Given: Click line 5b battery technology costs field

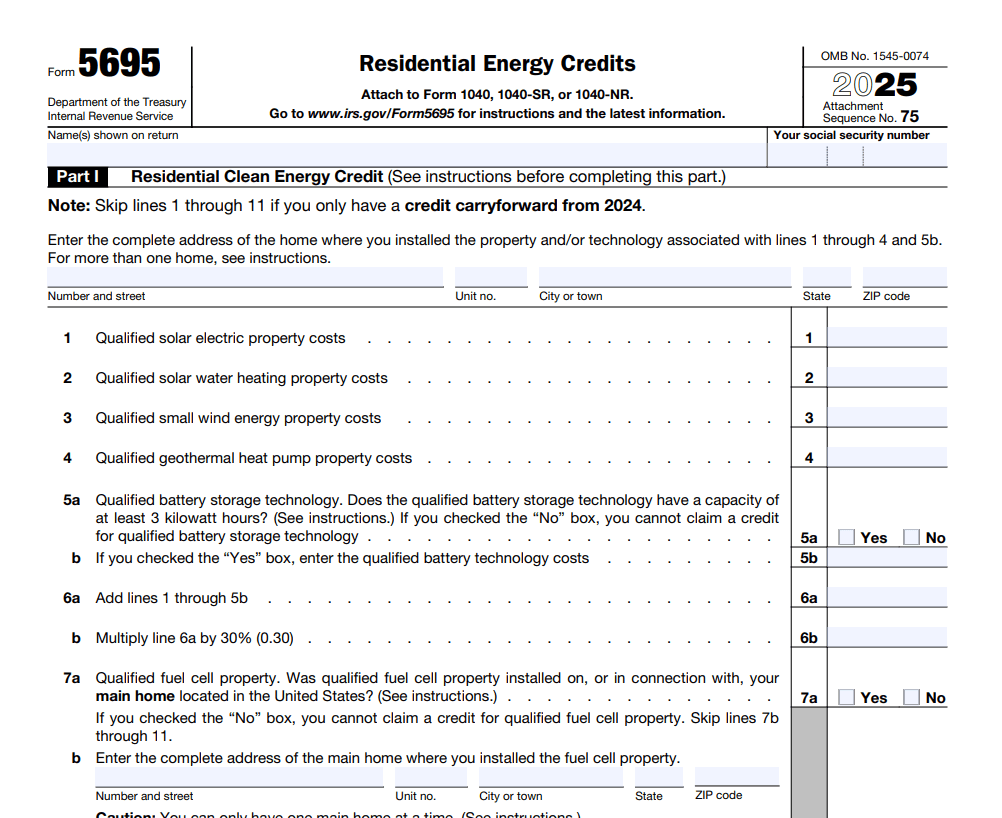Looking at the screenshot, I should point(888,558).
